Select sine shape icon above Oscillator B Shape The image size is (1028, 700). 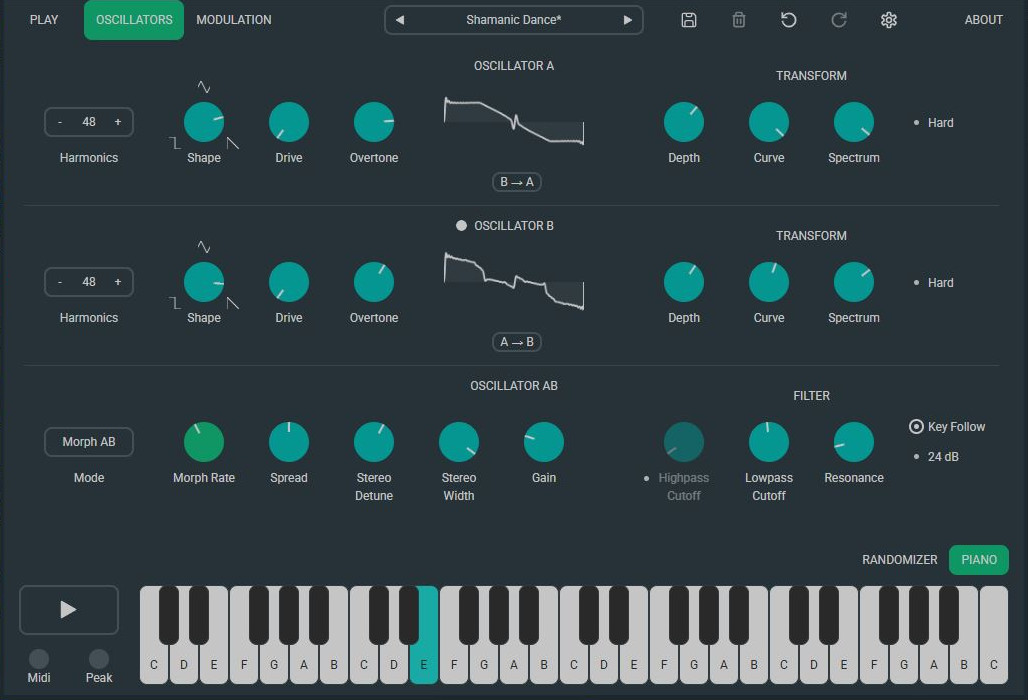tap(204, 246)
